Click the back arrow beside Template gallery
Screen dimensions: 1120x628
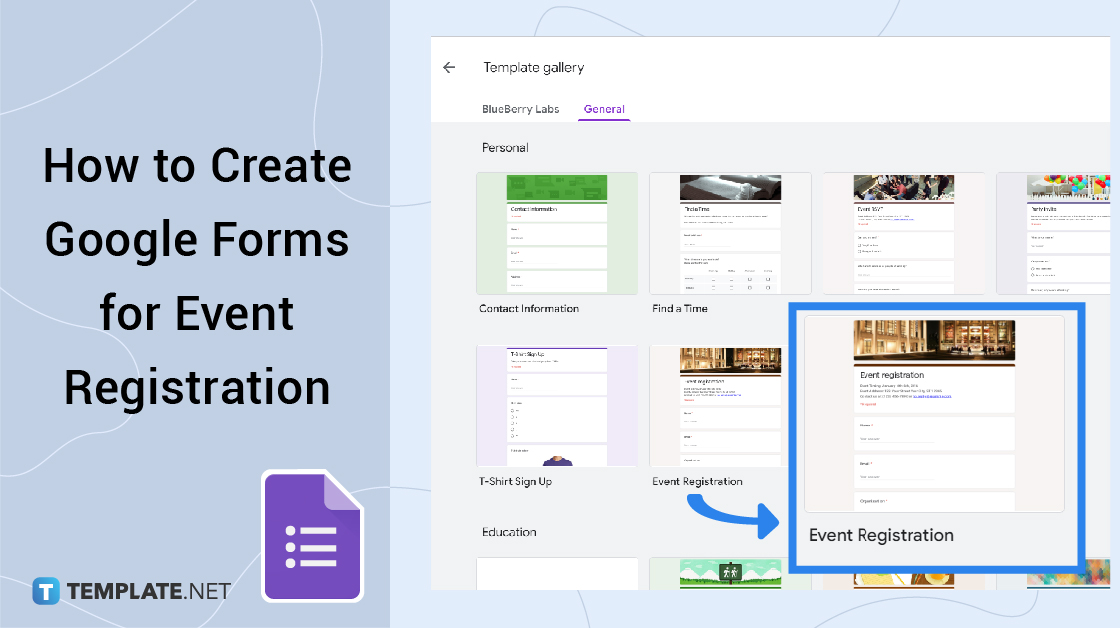pos(449,67)
